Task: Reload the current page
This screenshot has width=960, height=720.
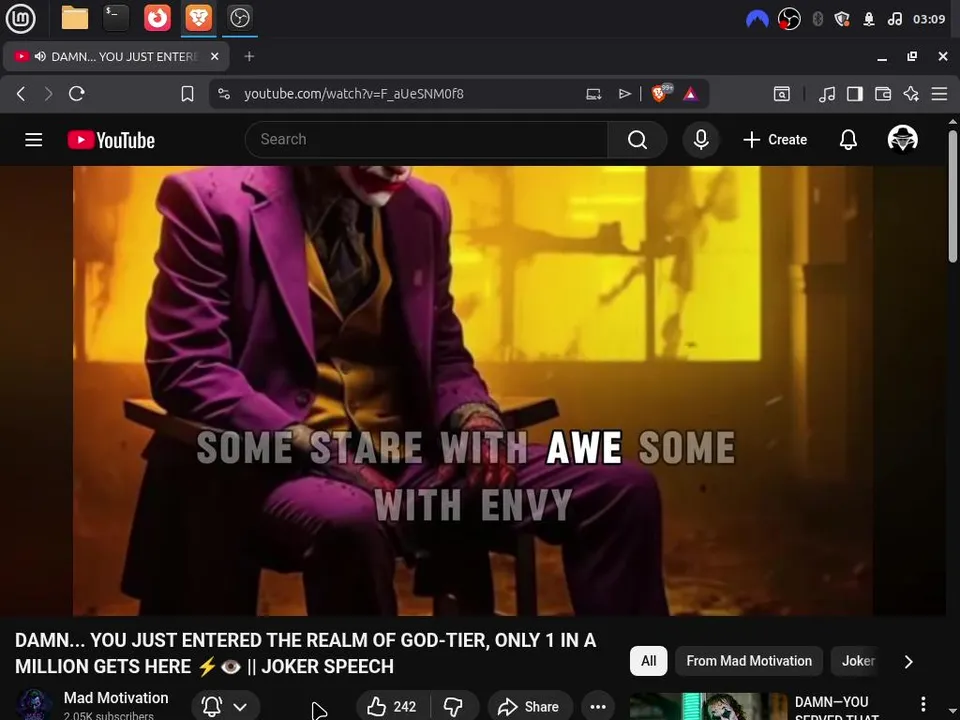Action: coord(77,94)
